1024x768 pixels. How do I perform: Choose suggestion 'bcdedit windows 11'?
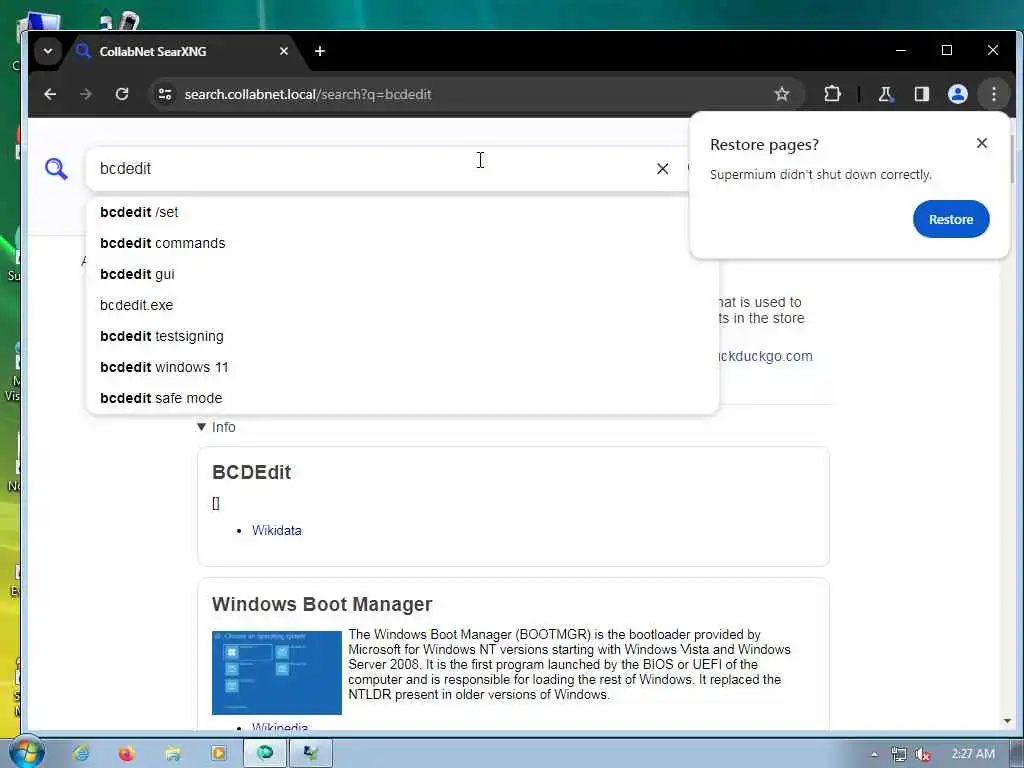click(402, 367)
